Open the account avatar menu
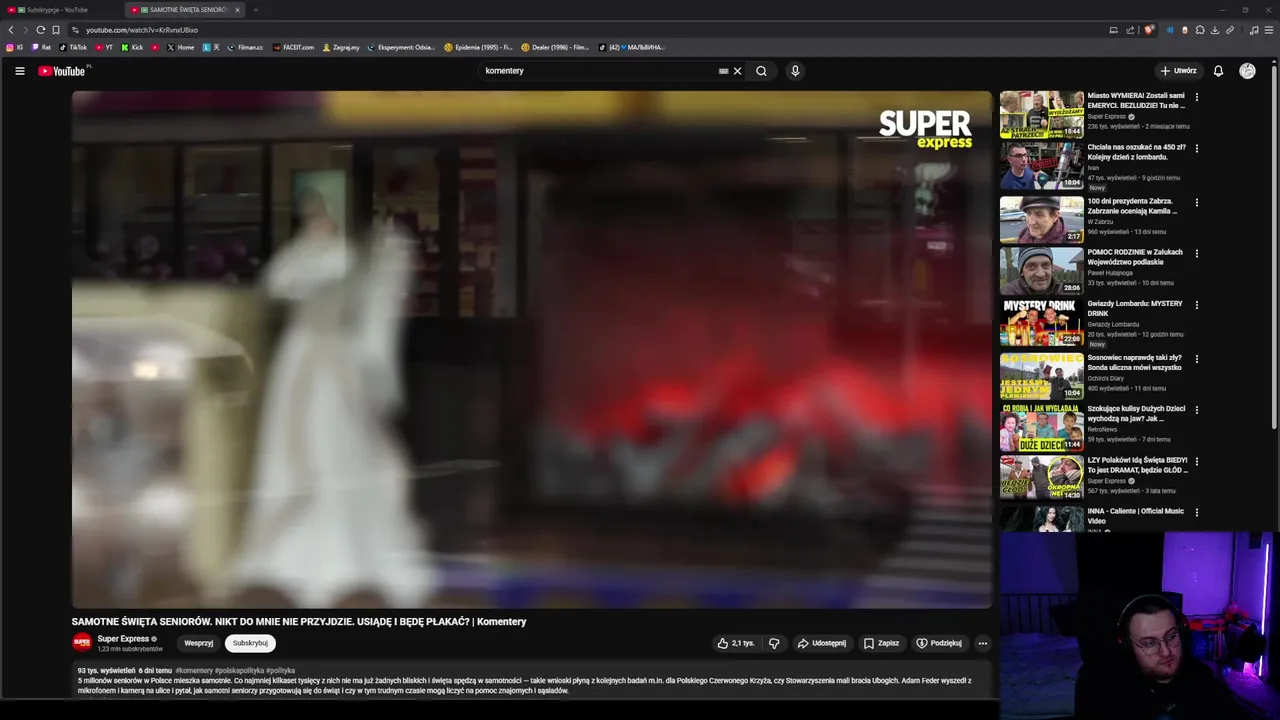The width and height of the screenshot is (1280, 720). [x=1247, y=71]
